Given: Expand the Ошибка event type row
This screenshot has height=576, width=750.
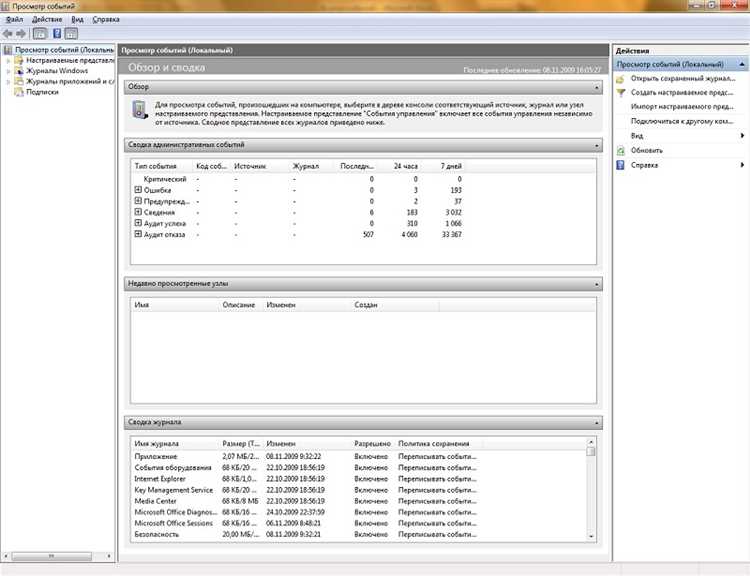Looking at the screenshot, I should point(138,190).
